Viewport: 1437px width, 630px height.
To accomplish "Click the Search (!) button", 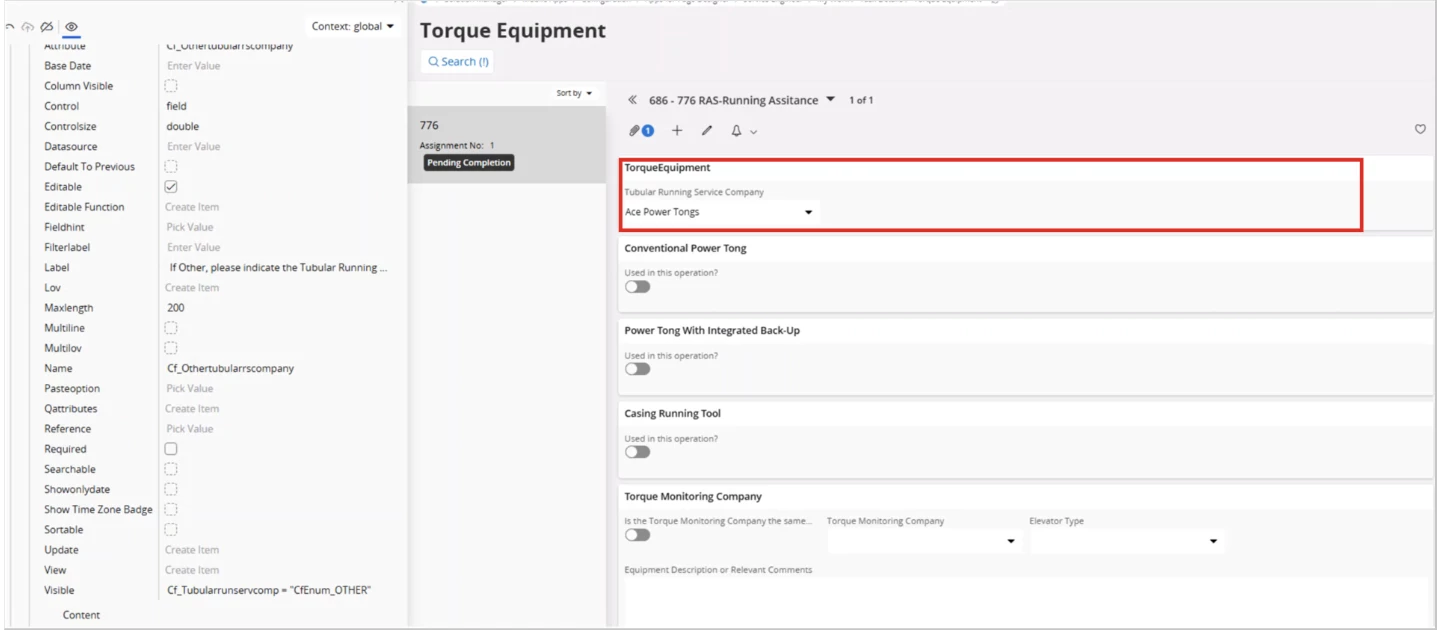I will click(458, 62).
